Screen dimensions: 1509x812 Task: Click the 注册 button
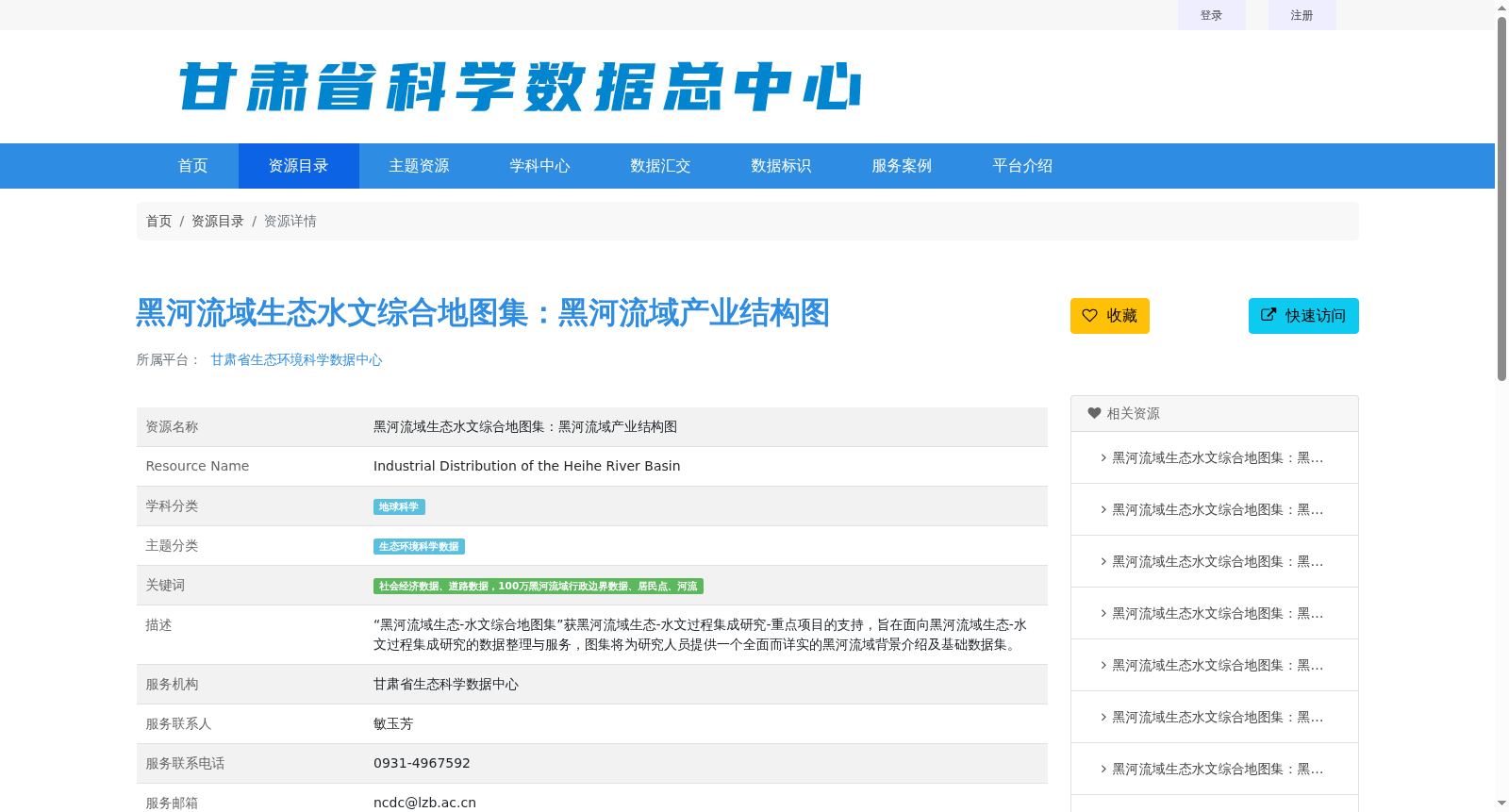pyautogui.click(x=1302, y=15)
